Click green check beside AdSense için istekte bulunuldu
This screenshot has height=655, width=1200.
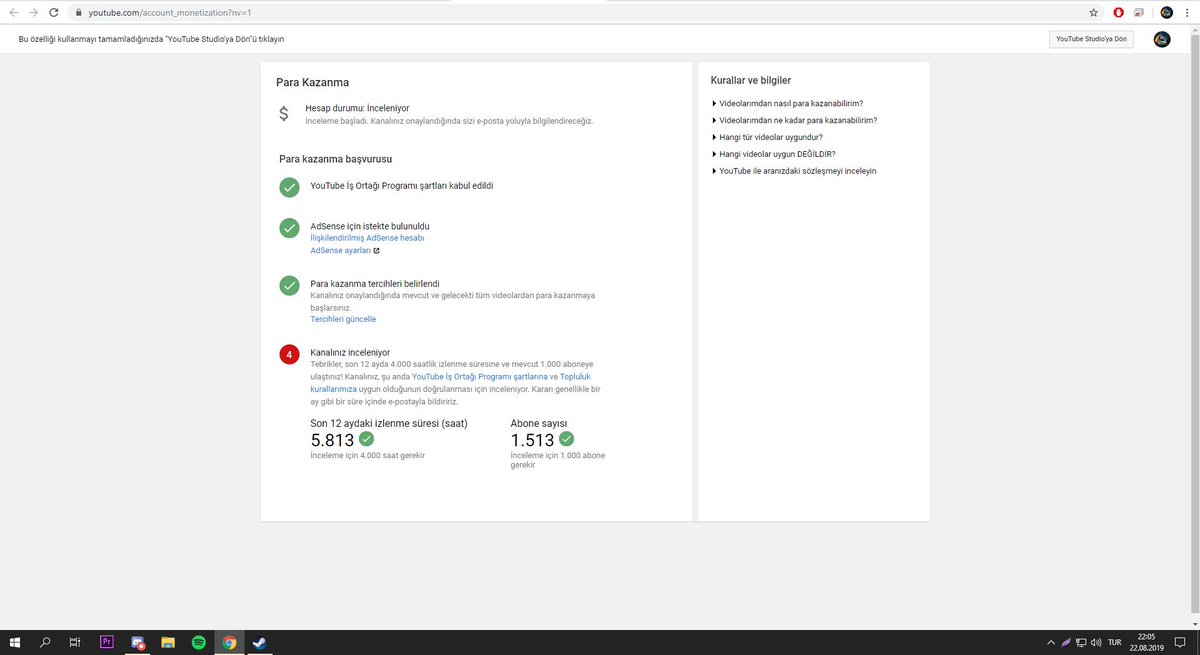[289, 228]
